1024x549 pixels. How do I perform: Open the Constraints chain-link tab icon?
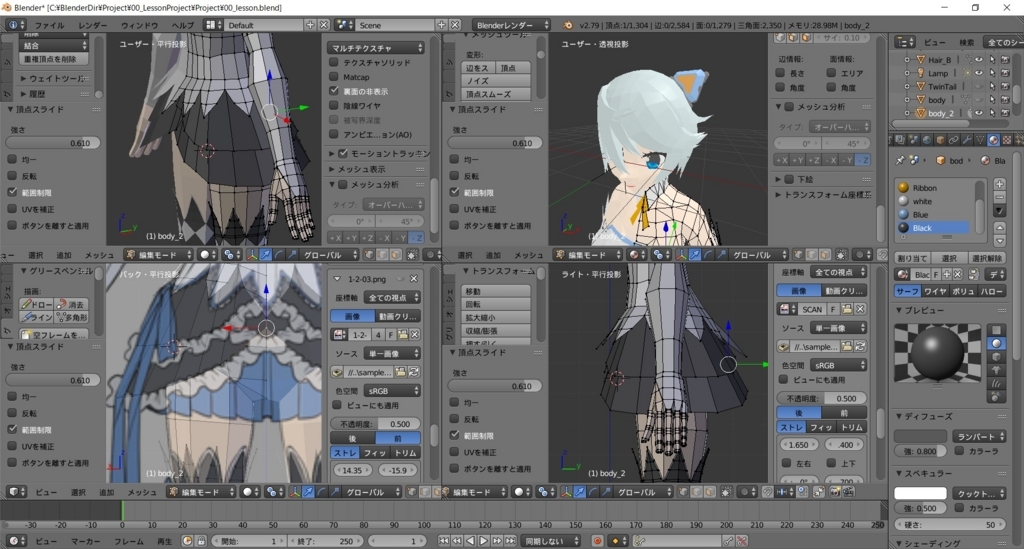click(x=953, y=140)
